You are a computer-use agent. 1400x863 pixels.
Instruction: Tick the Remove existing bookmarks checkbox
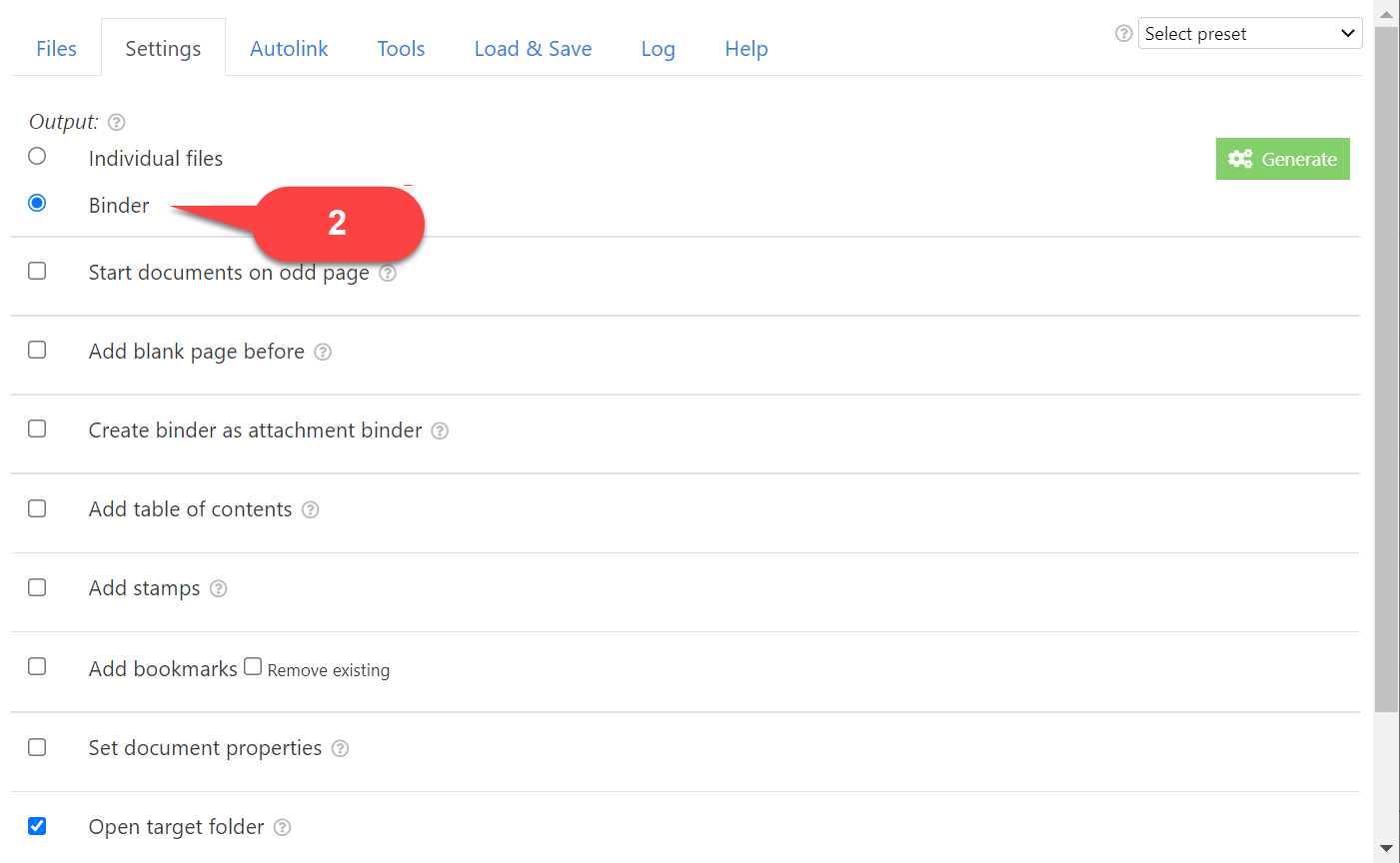coord(253,666)
